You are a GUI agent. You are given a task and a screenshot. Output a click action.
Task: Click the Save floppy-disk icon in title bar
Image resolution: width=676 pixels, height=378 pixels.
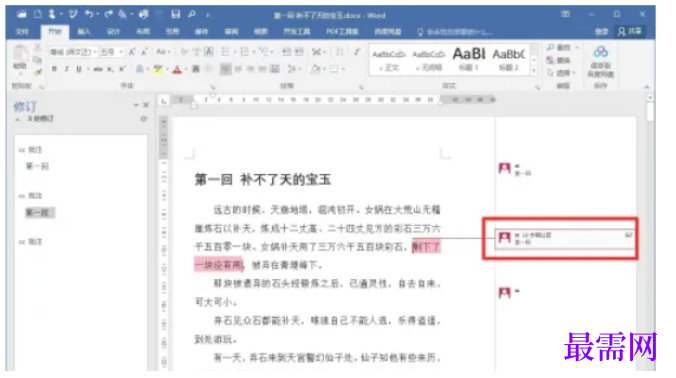[x=175, y=14]
